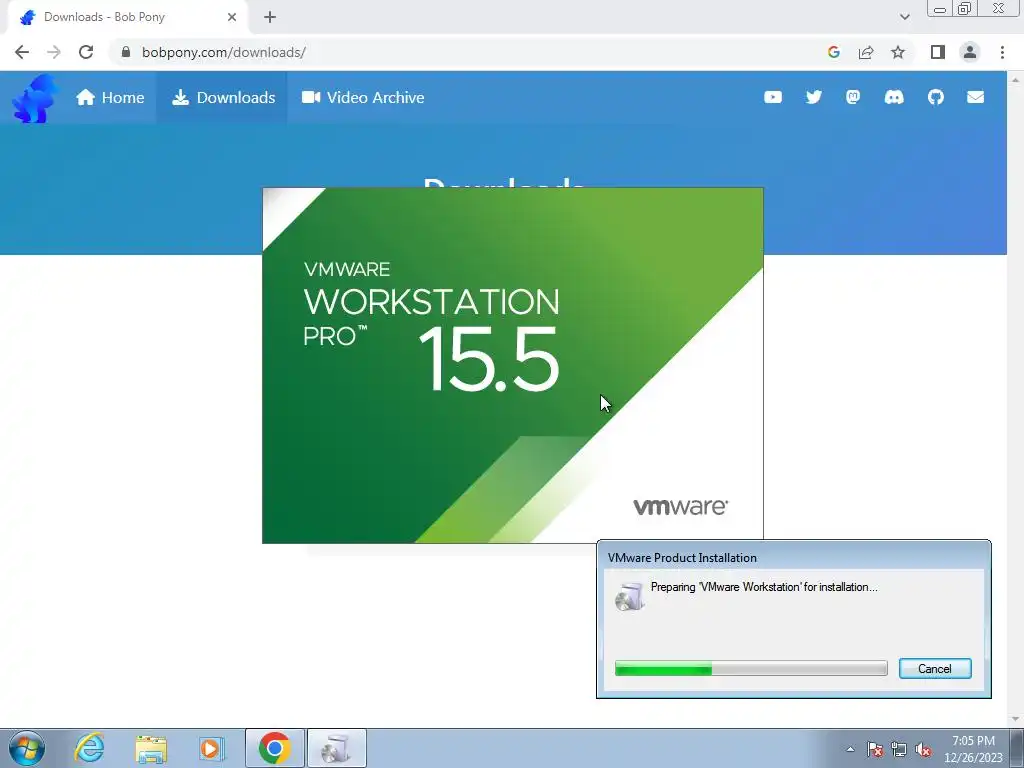The image size is (1024, 768).
Task: Open the Discord icon link
Action: point(893,97)
